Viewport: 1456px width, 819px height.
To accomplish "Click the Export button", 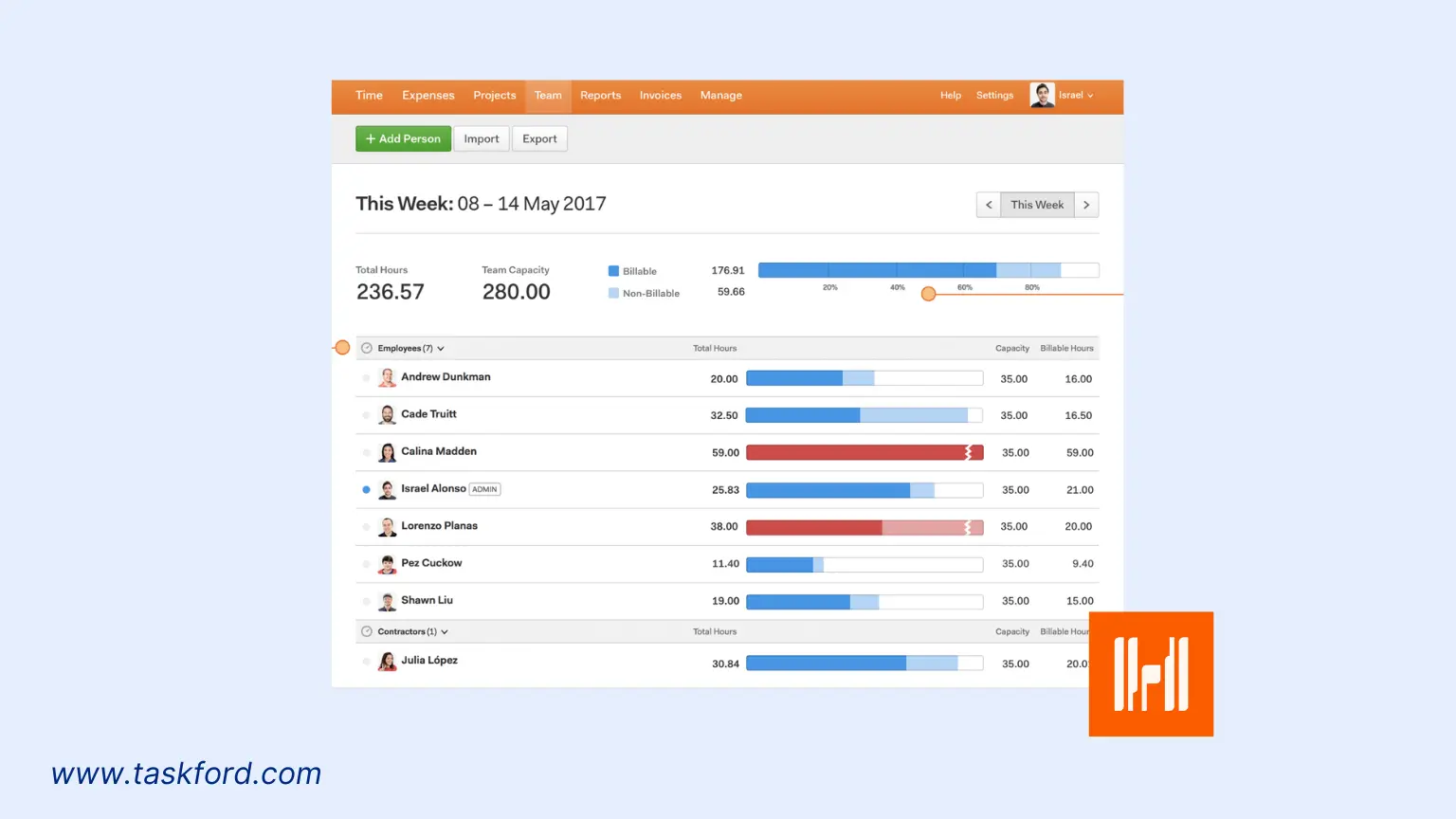I will pos(539,138).
